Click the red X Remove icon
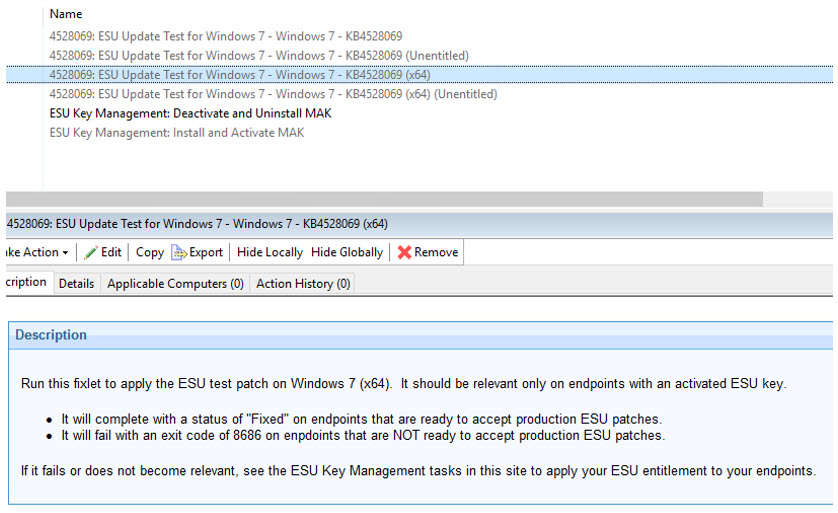The image size is (838, 513). 404,252
